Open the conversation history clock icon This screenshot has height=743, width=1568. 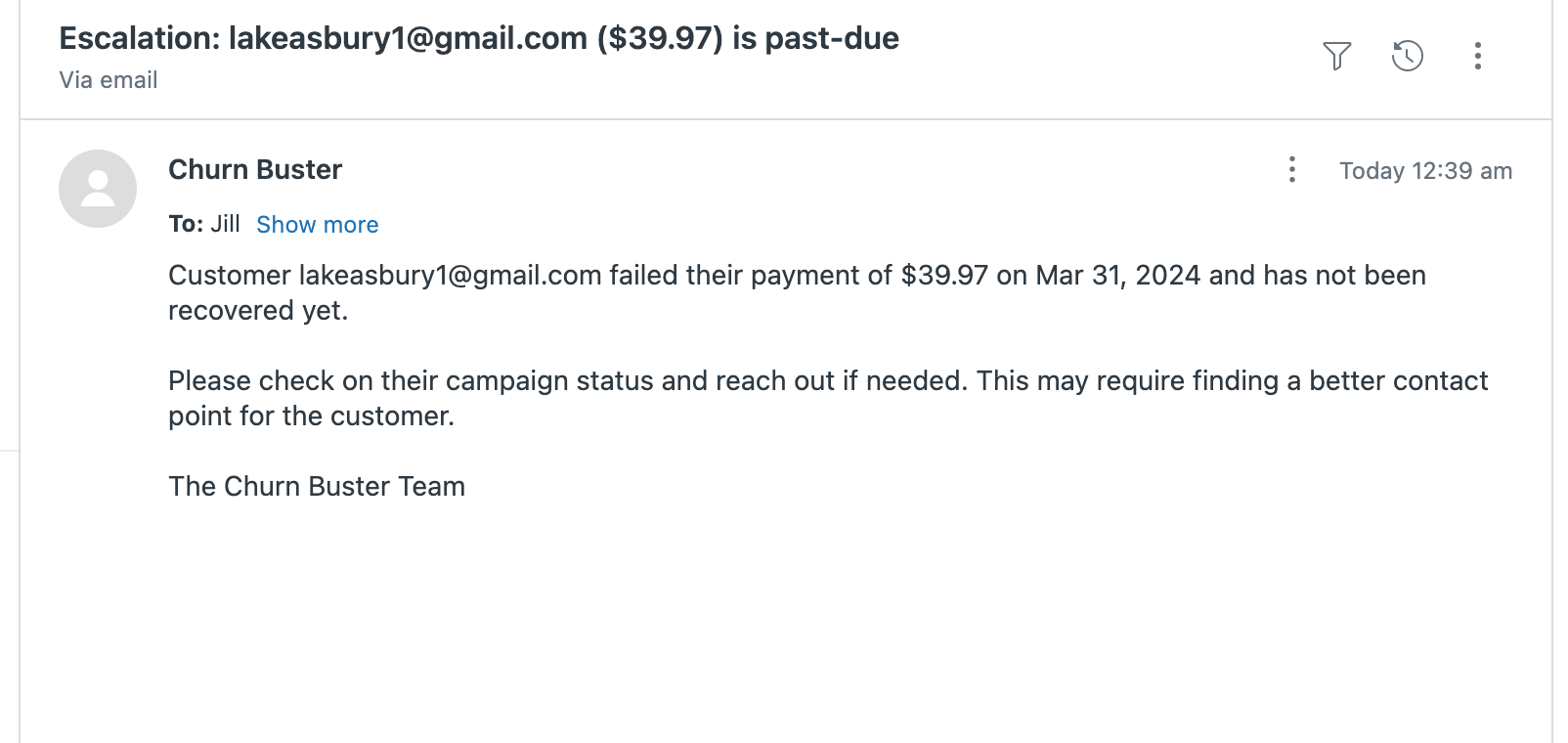coord(1407,56)
